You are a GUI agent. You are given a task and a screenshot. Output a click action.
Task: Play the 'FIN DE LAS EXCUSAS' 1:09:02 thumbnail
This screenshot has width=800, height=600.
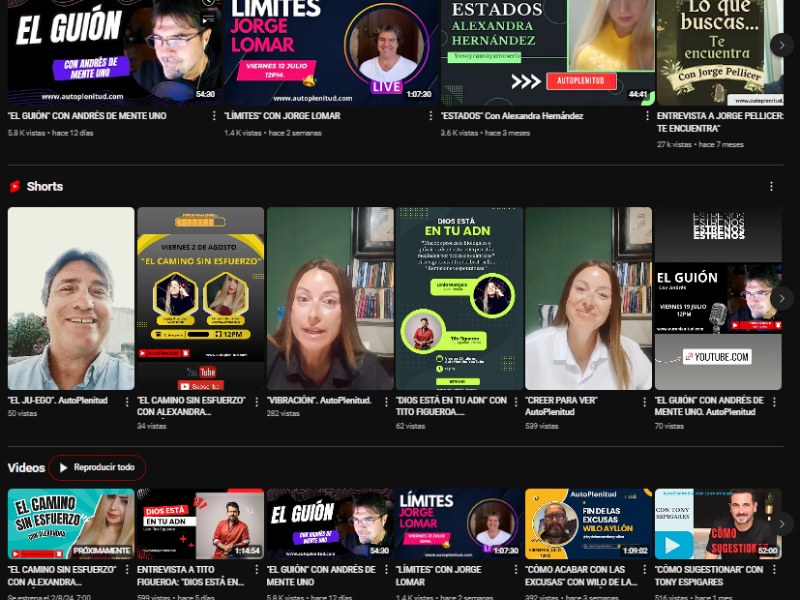pyautogui.click(x=589, y=524)
